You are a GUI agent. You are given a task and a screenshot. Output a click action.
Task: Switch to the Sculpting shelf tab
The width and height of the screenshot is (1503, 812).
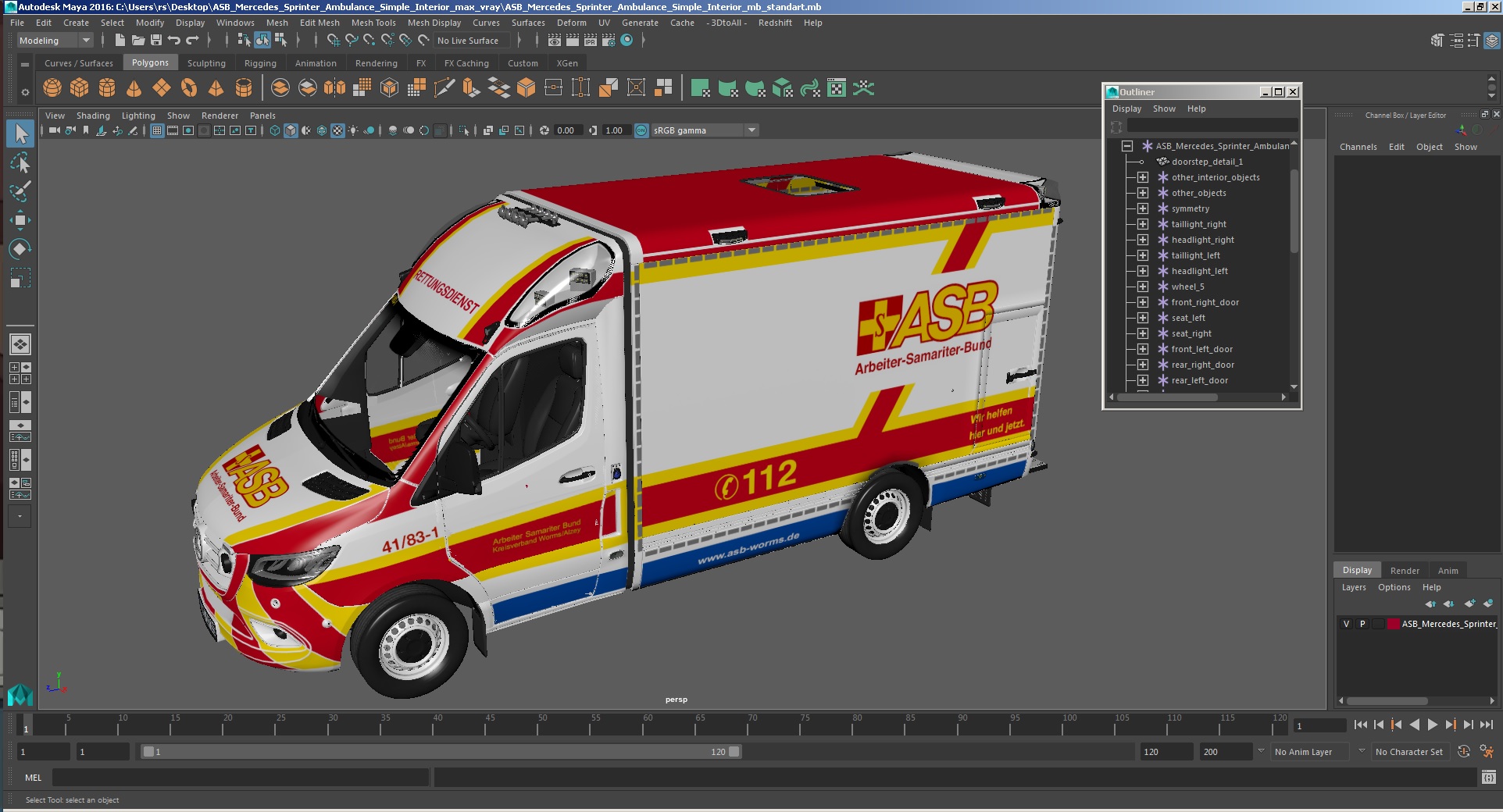pyautogui.click(x=206, y=63)
